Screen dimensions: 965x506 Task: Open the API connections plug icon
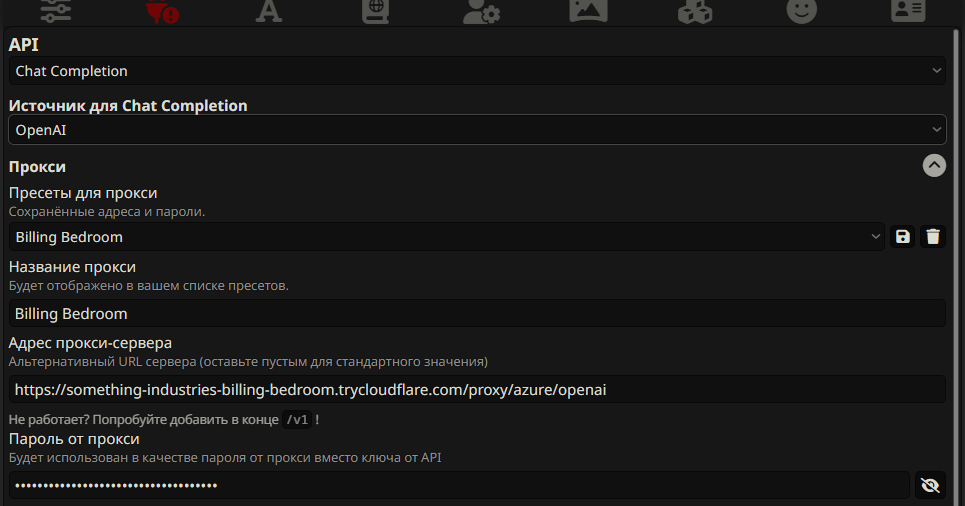tap(162, 10)
